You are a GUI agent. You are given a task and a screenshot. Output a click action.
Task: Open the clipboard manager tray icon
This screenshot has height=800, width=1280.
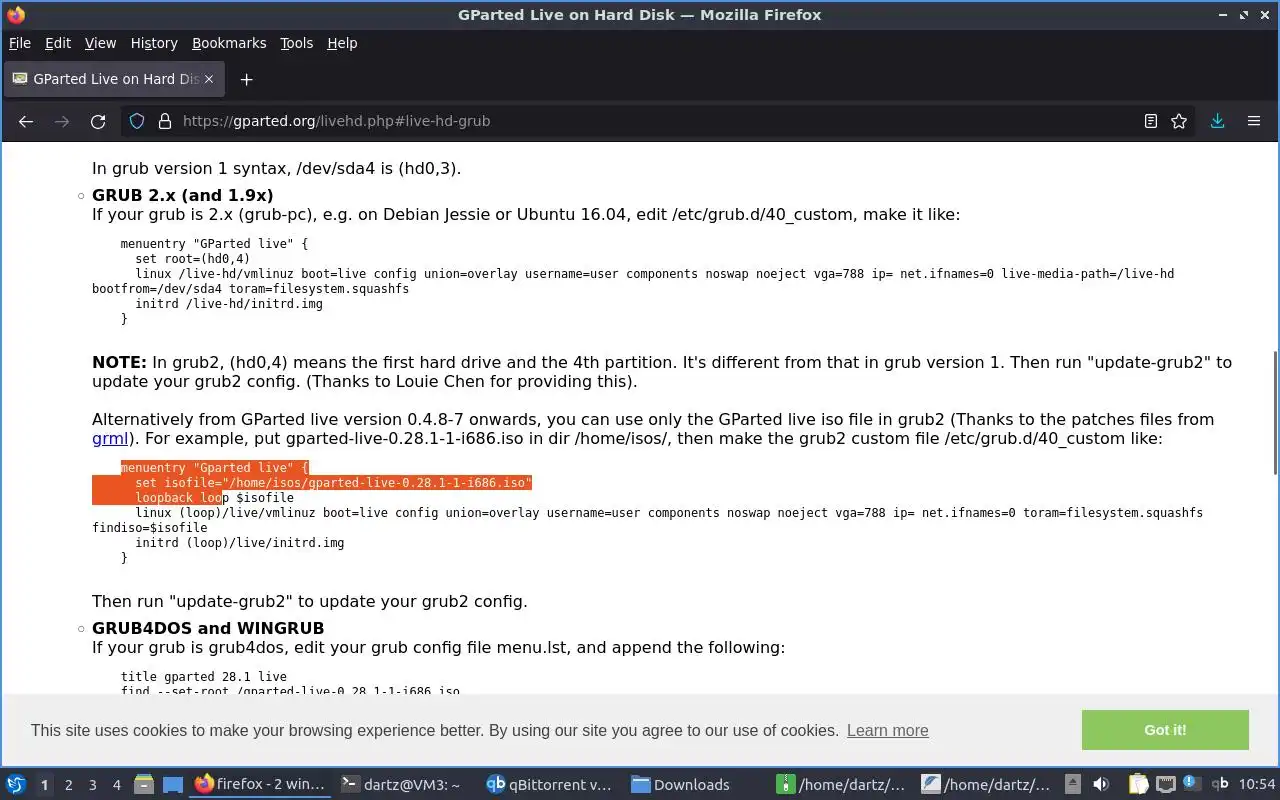tap(1138, 784)
